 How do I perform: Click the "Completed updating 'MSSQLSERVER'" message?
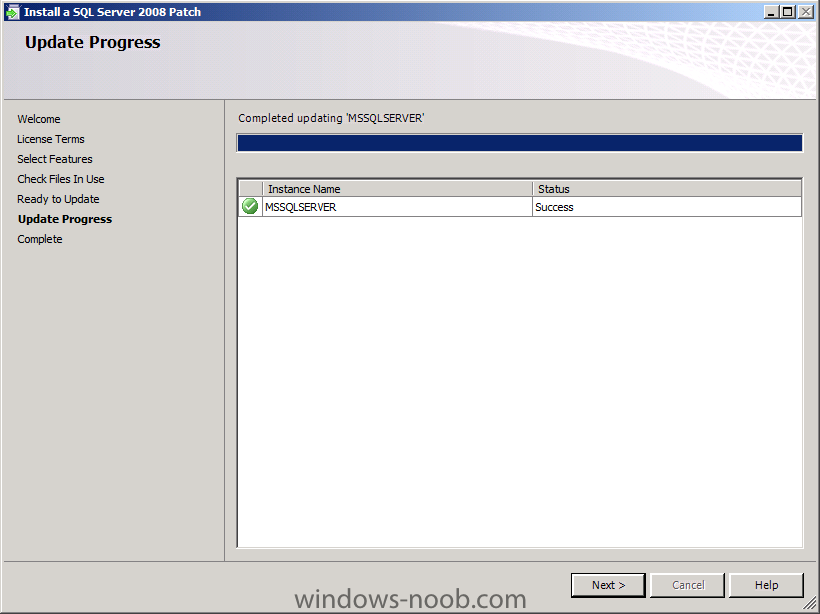pyautogui.click(x=331, y=118)
